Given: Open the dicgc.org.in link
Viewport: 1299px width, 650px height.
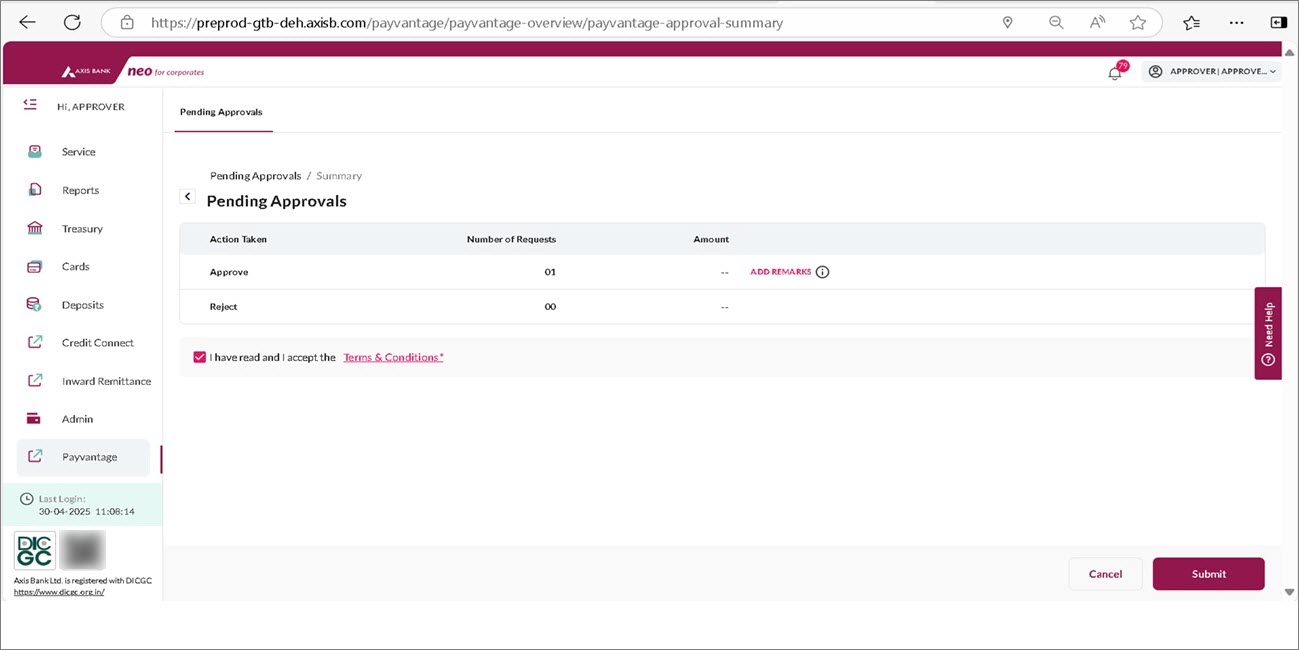Looking at the screenshot, I should point(59,592).
